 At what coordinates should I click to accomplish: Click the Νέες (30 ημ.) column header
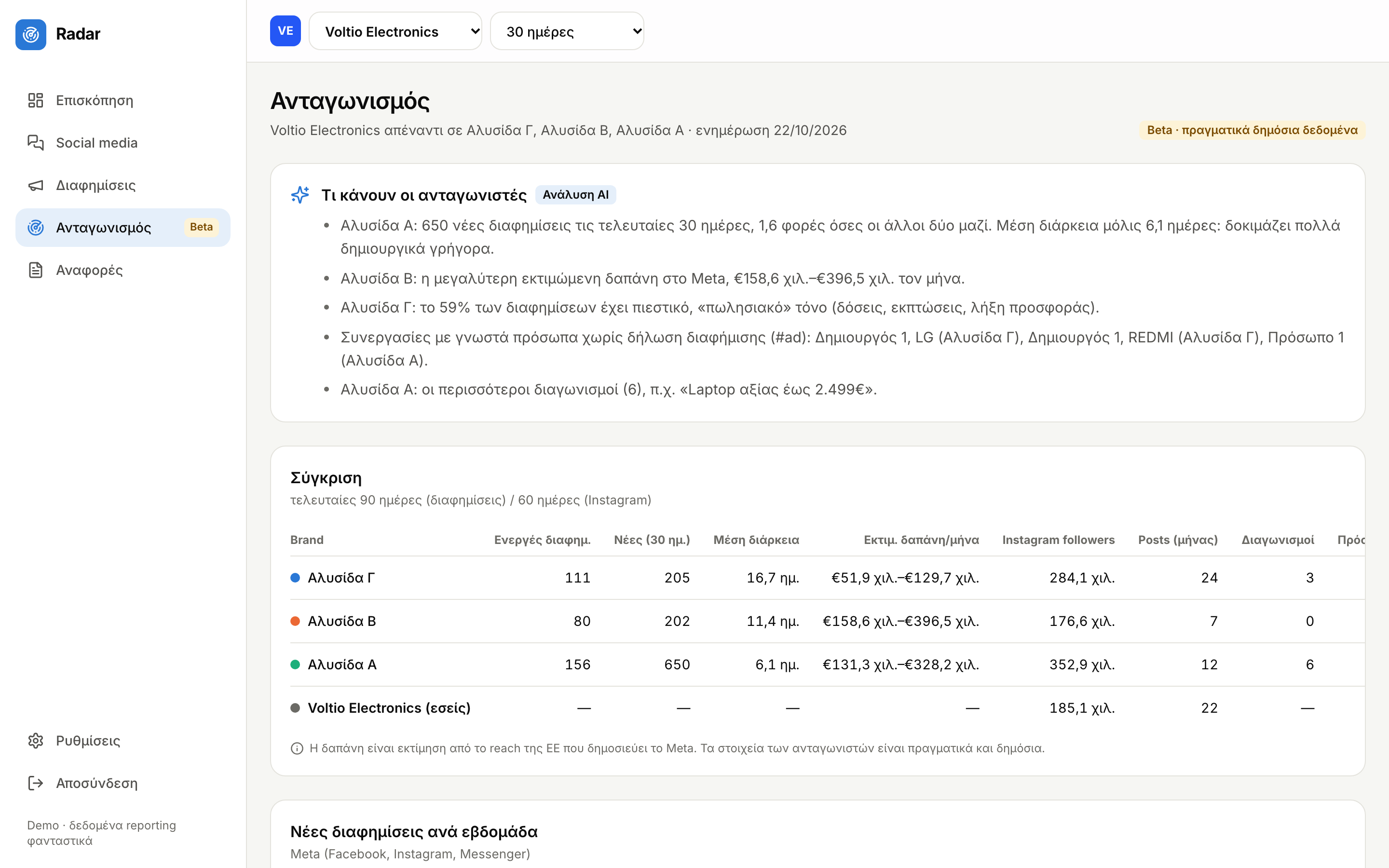[652, 540]
